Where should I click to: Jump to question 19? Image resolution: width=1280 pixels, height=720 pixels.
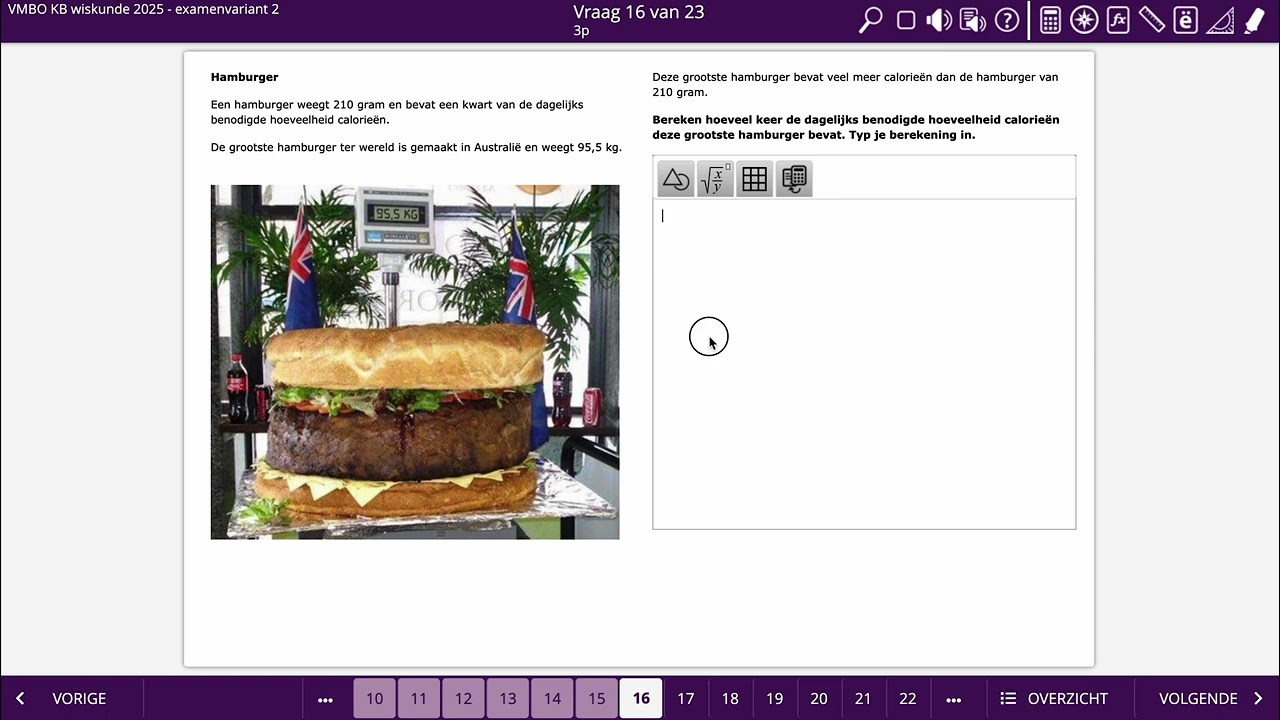coord(775,699)
